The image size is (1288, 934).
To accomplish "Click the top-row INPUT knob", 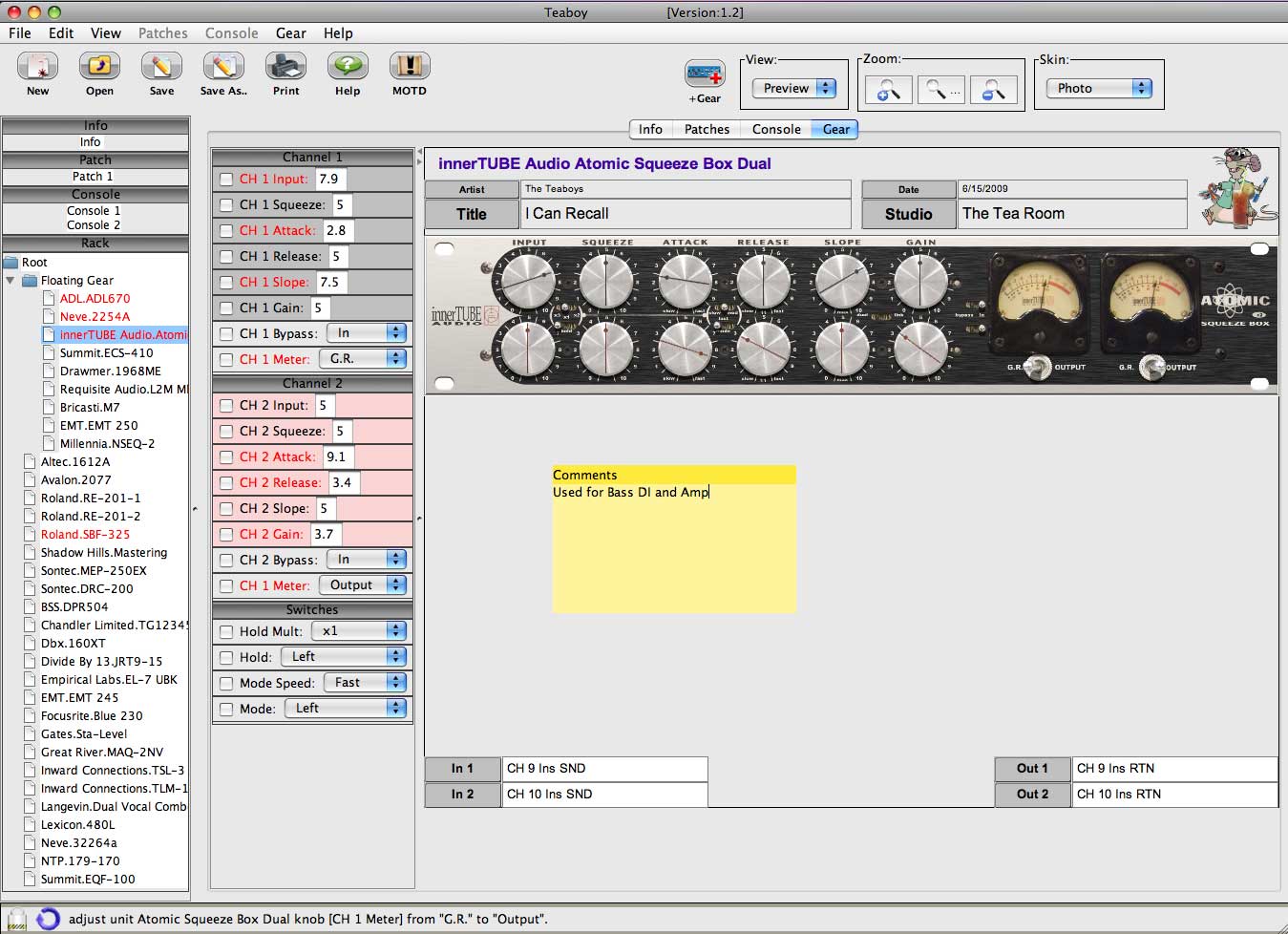I will point(528,282).
